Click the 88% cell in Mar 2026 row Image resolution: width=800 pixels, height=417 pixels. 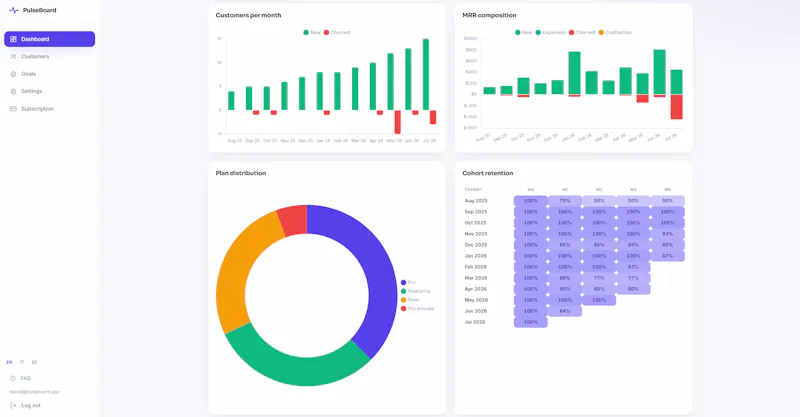565,278
